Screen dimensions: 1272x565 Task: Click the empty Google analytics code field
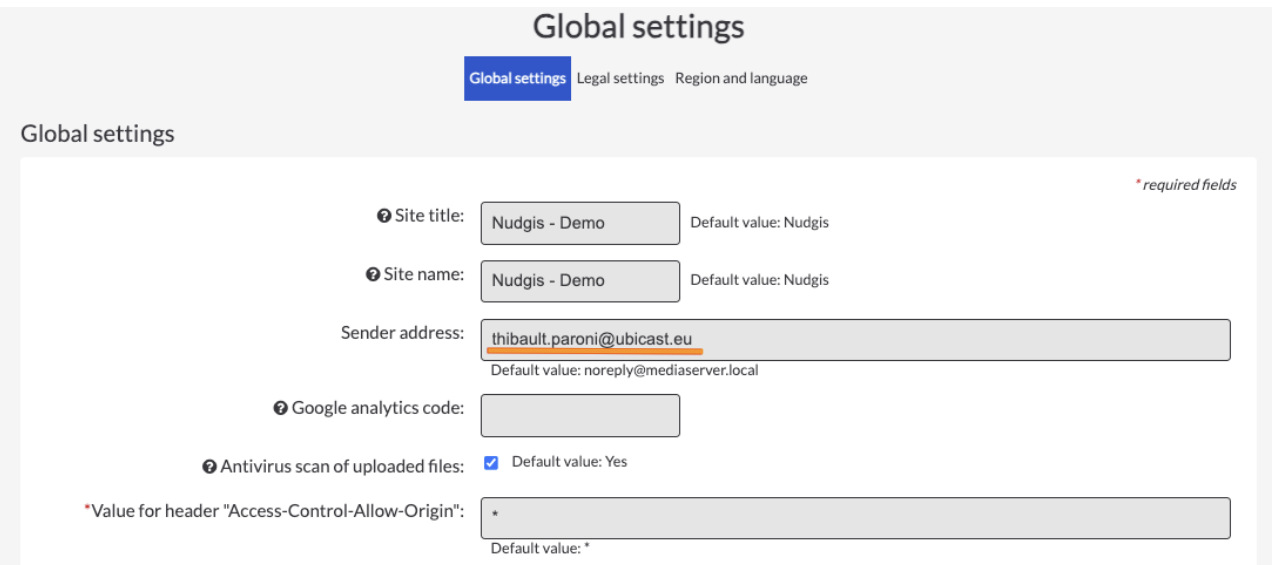point(580,415)
